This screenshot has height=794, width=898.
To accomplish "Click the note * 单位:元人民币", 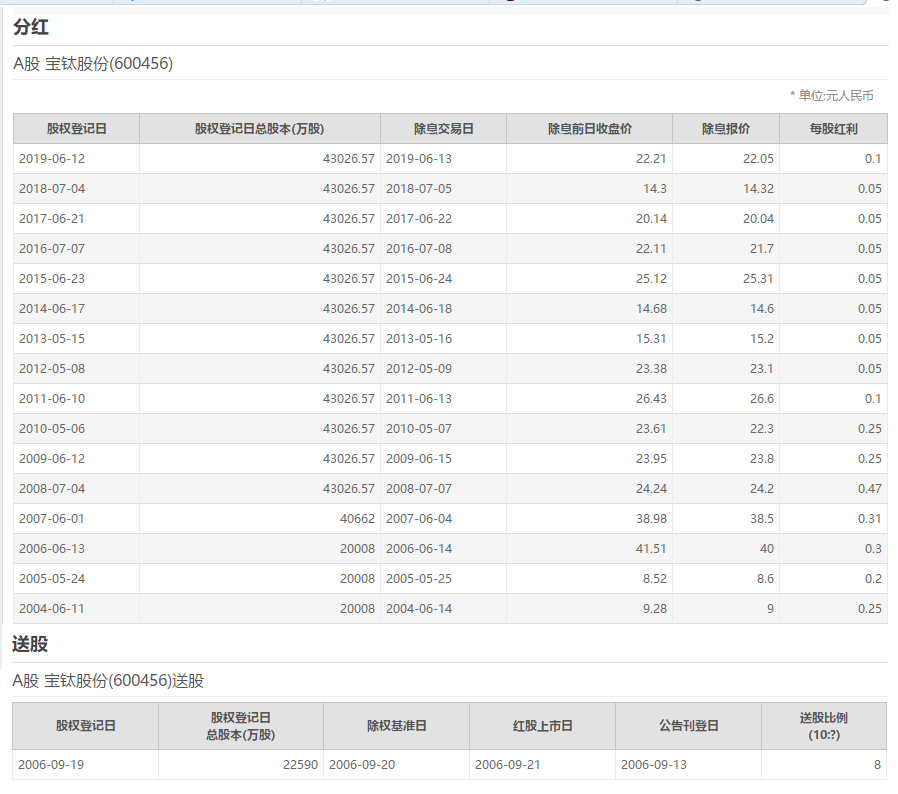I will pos(832,96).
